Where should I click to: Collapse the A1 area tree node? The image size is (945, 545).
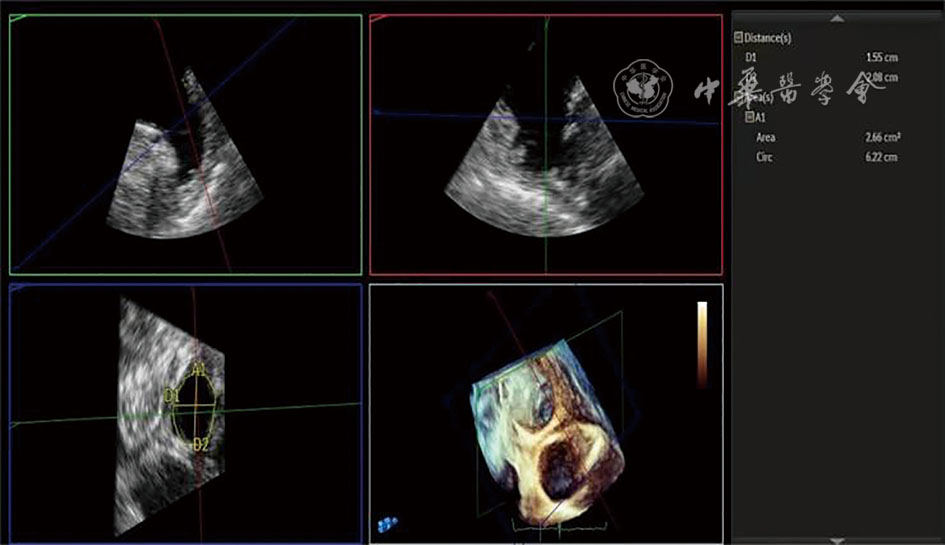click(748, 117)
